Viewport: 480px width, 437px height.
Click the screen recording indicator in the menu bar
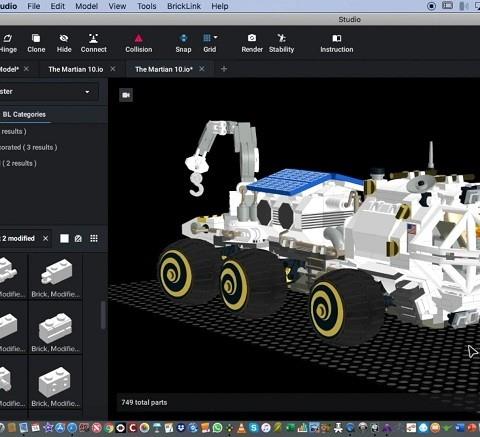point(431,6)
